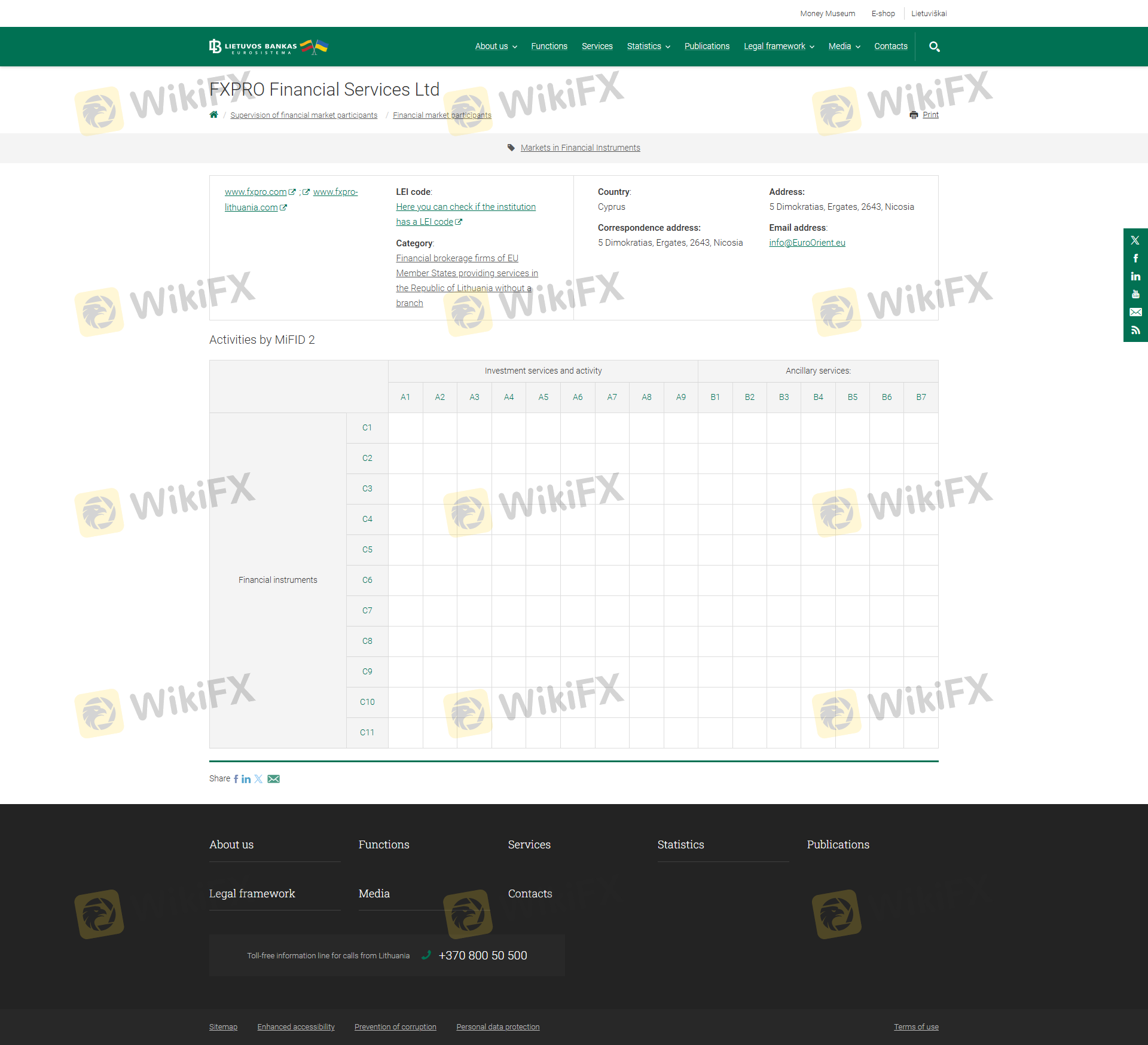The height and width of the screenshot is (1045, 1148).
Task: Expand the Statistics dropdown menu
Action: click(648, 47)
